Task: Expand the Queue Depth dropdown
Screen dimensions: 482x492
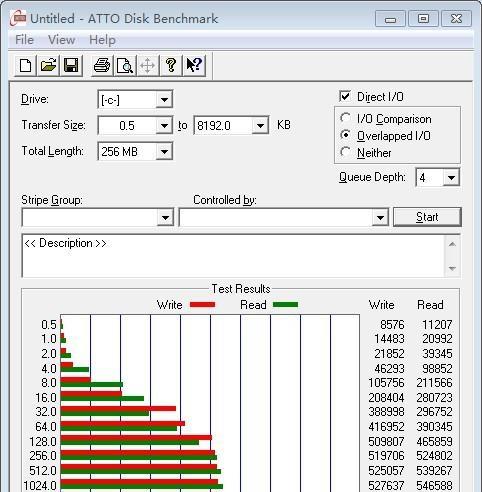Action: [x=451, y=178]
